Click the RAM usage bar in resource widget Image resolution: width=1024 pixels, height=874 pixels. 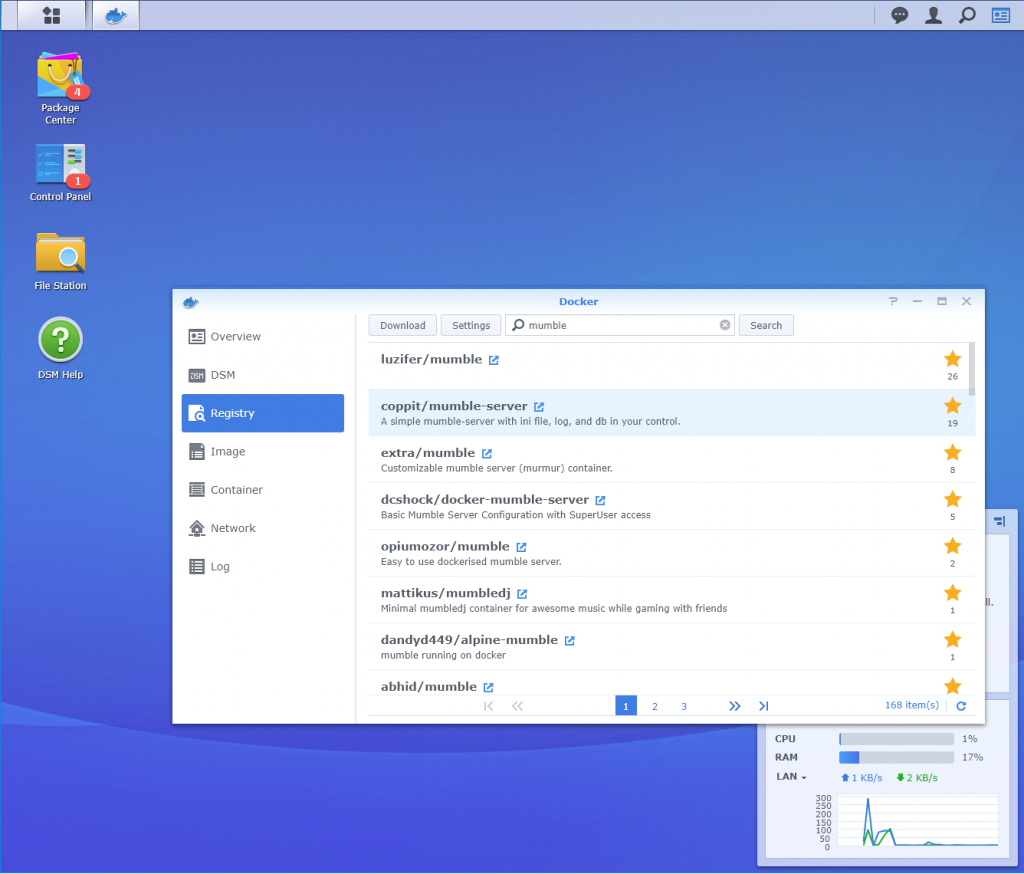click(895, 757)
